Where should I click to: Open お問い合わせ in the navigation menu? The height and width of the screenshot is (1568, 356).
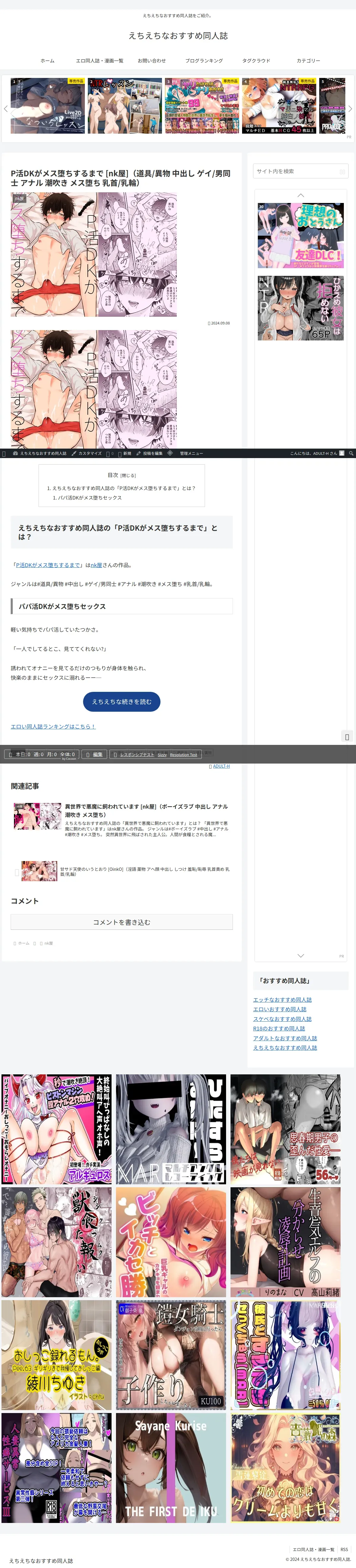(x=151, y=61)
